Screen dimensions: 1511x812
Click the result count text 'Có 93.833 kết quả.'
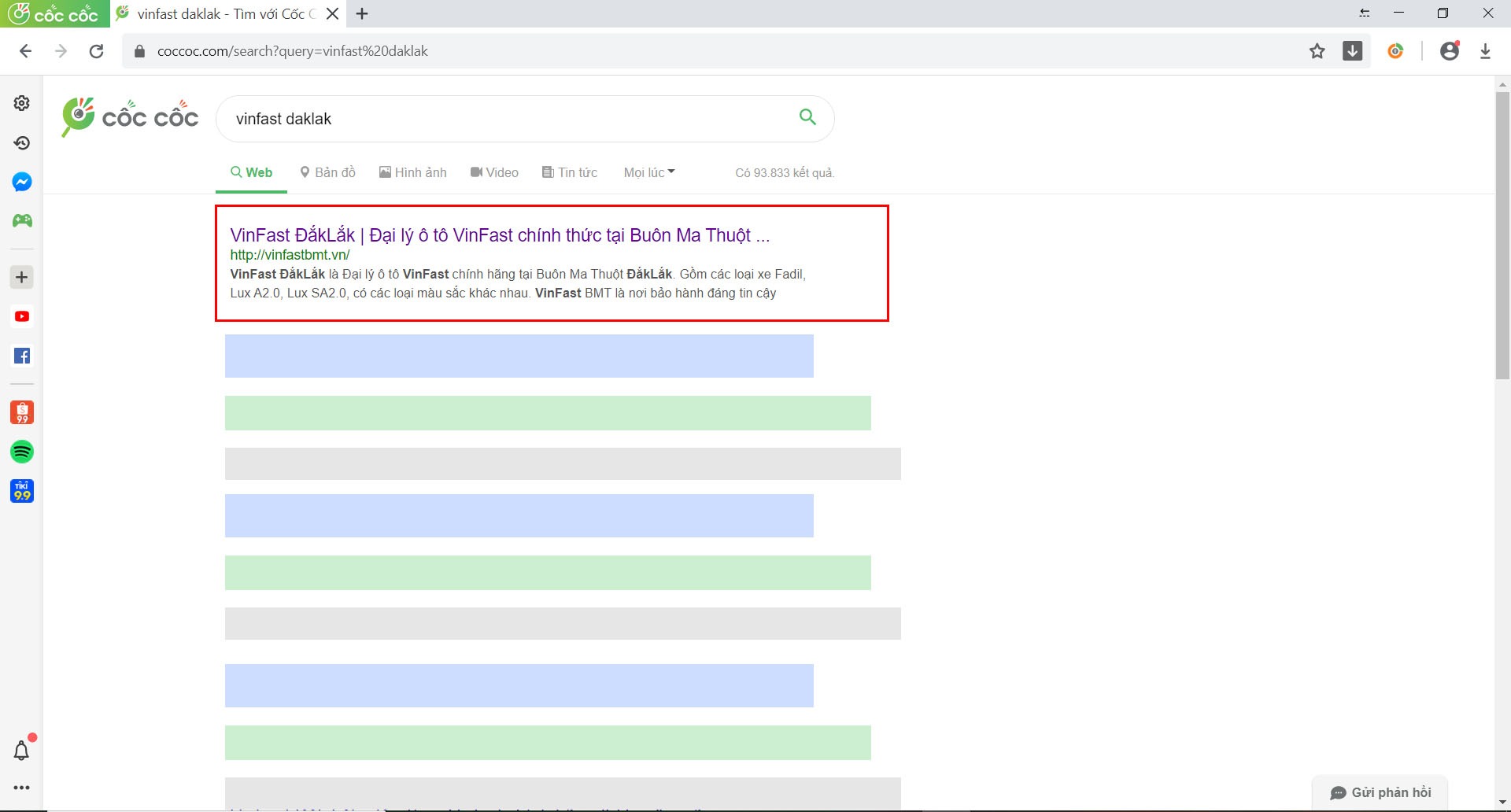785,172
